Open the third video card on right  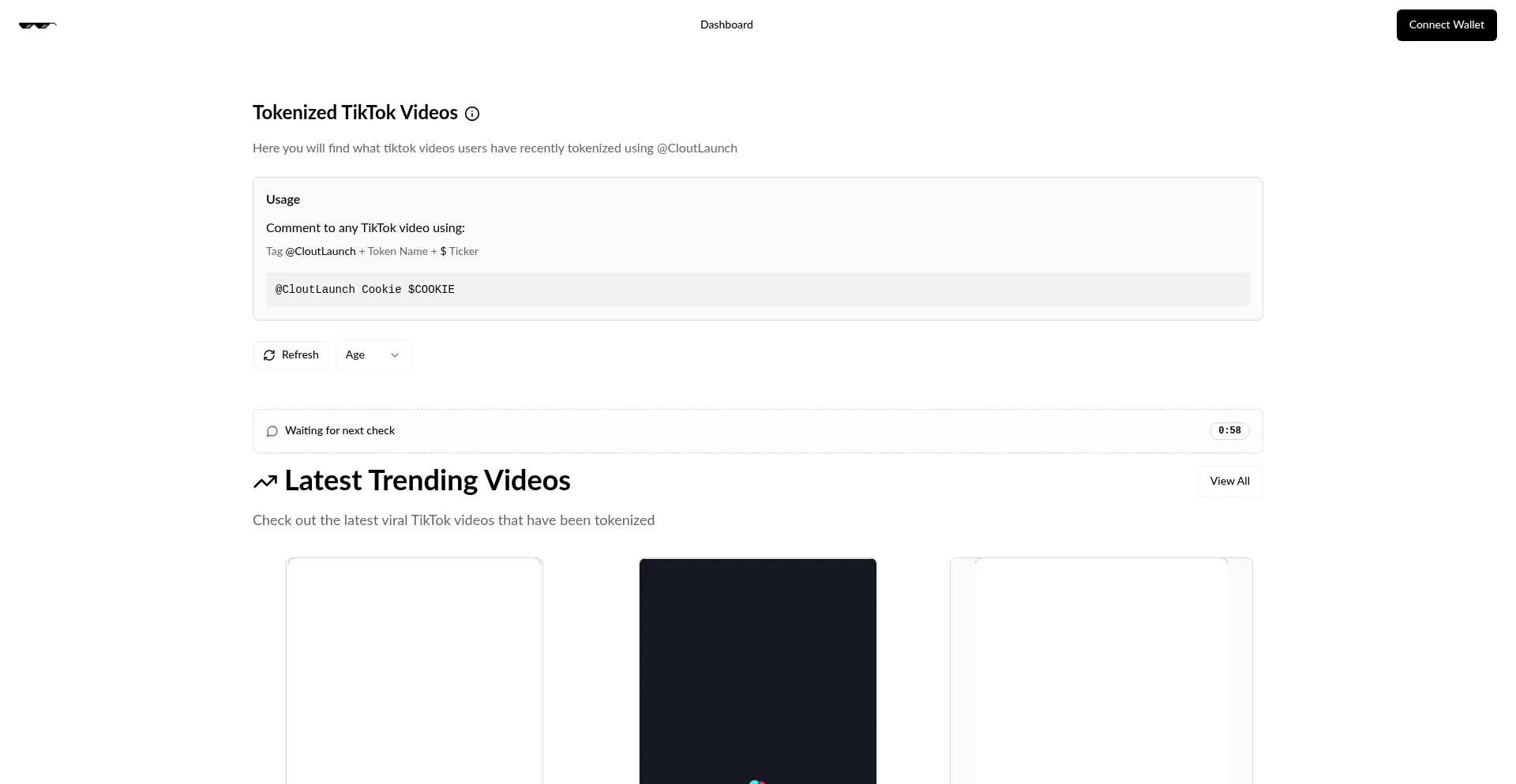(1101, 671)
